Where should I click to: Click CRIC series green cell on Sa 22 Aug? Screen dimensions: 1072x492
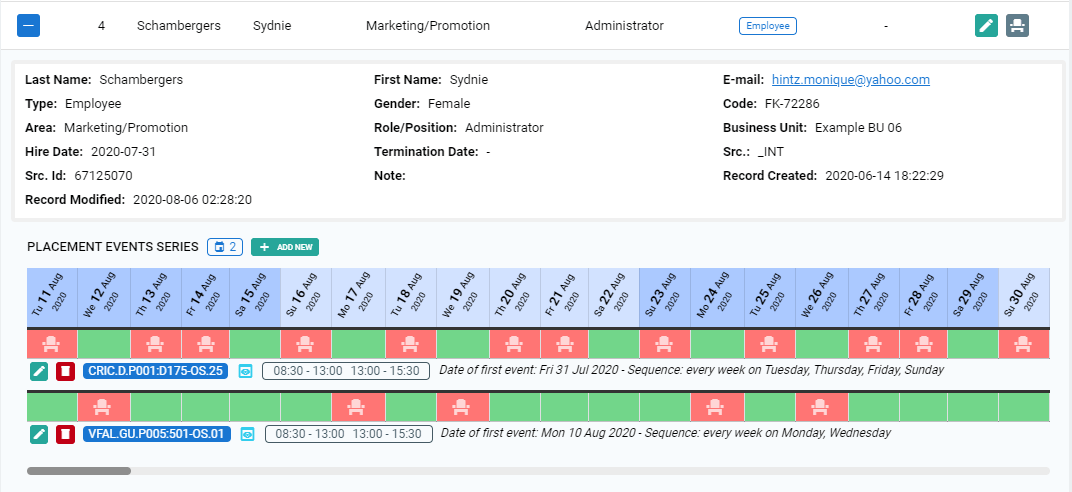[x=614, y=344]
